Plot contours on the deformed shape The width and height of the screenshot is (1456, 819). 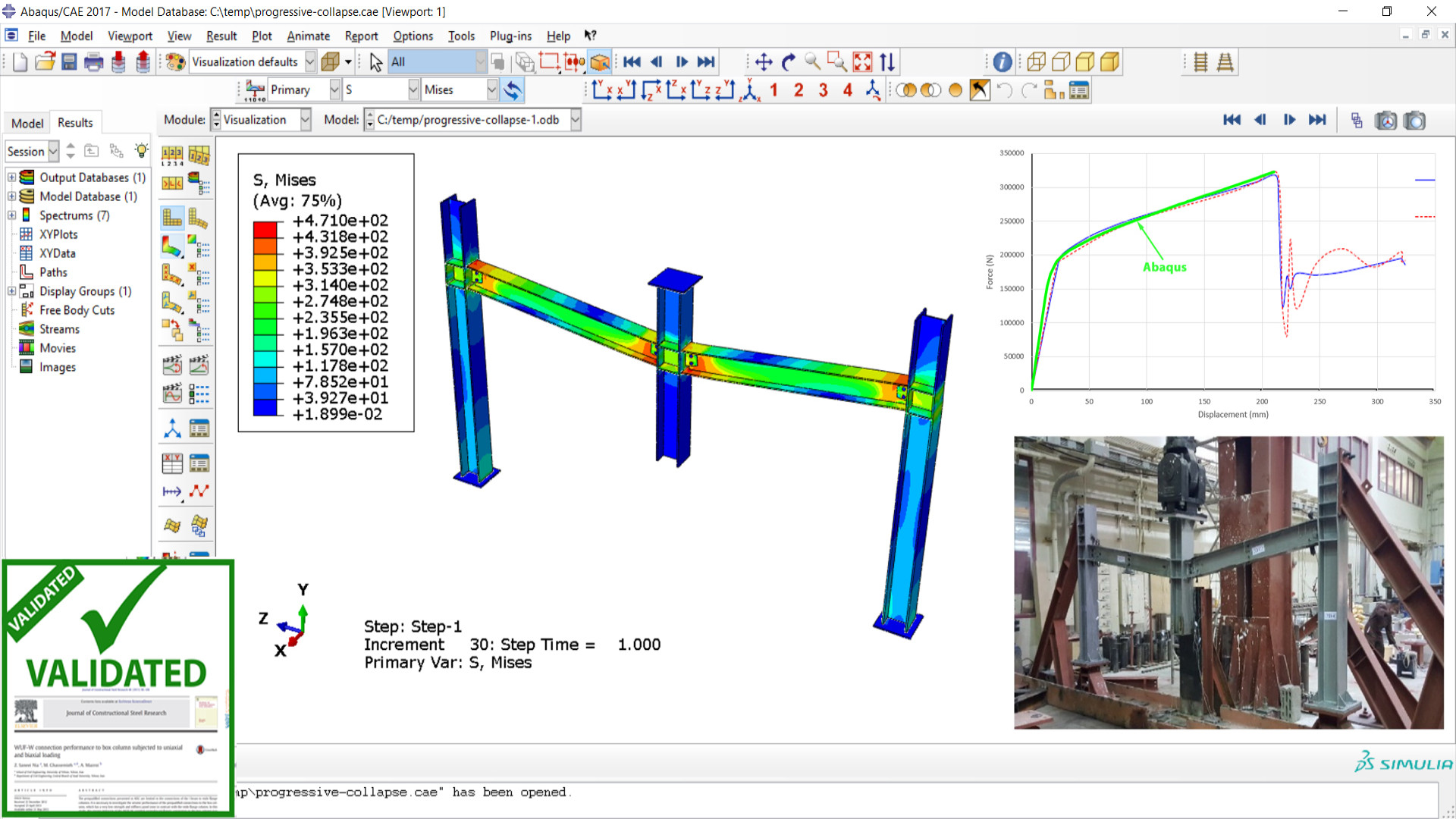[x=172, y=247]
